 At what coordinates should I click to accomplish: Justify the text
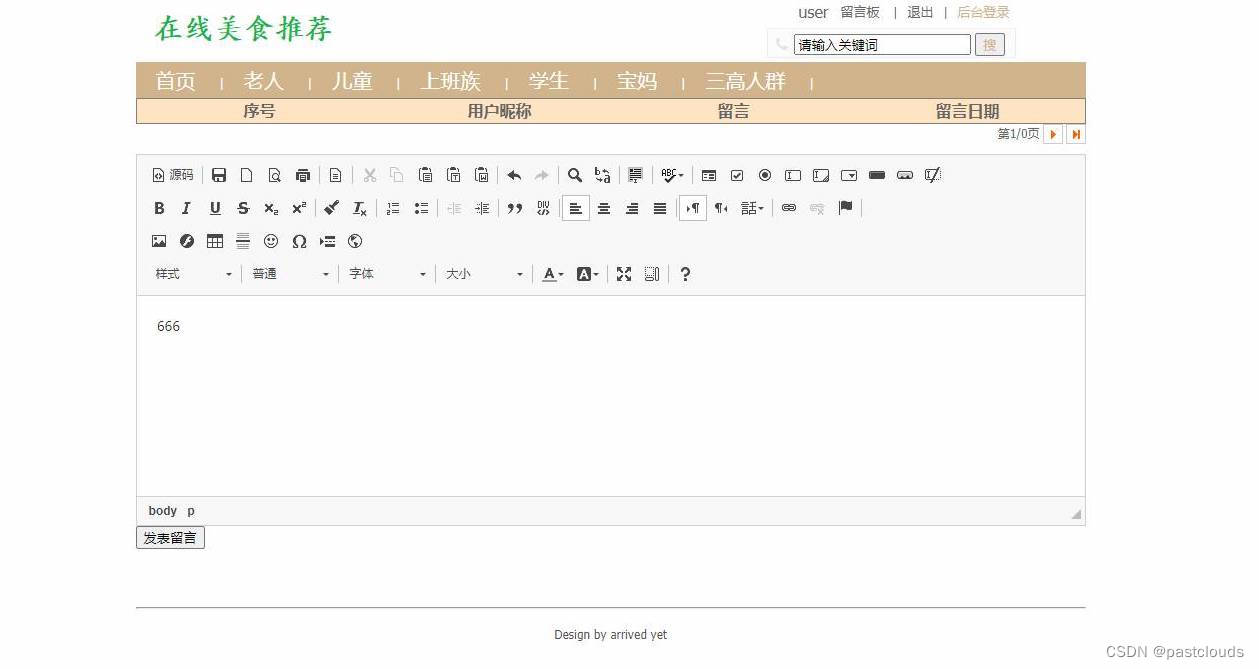coord(660,208)
